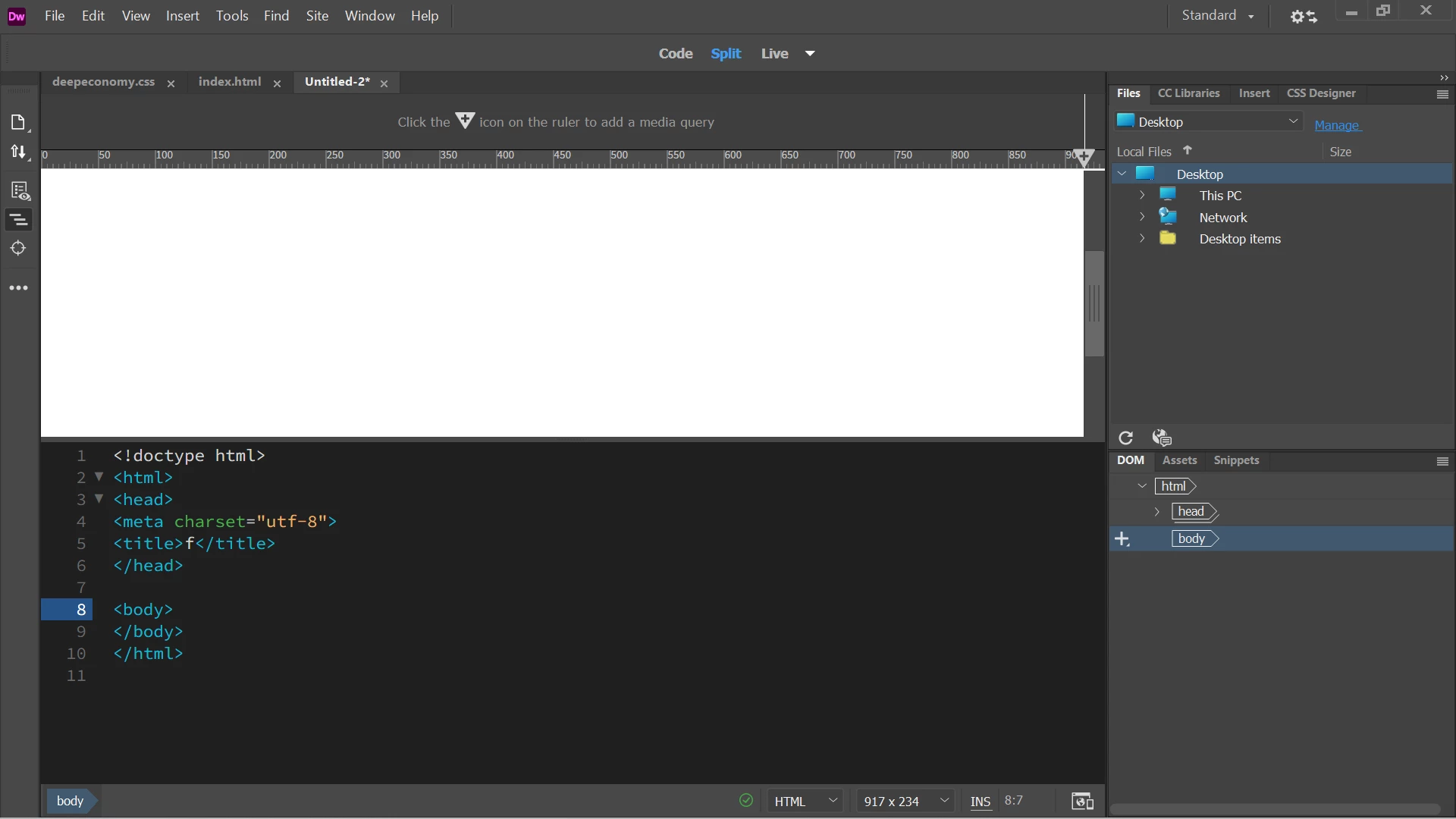The width and height of the screenshot is (1456, 819).
Task: Open the Insert menu
Action: click(182, 15)
